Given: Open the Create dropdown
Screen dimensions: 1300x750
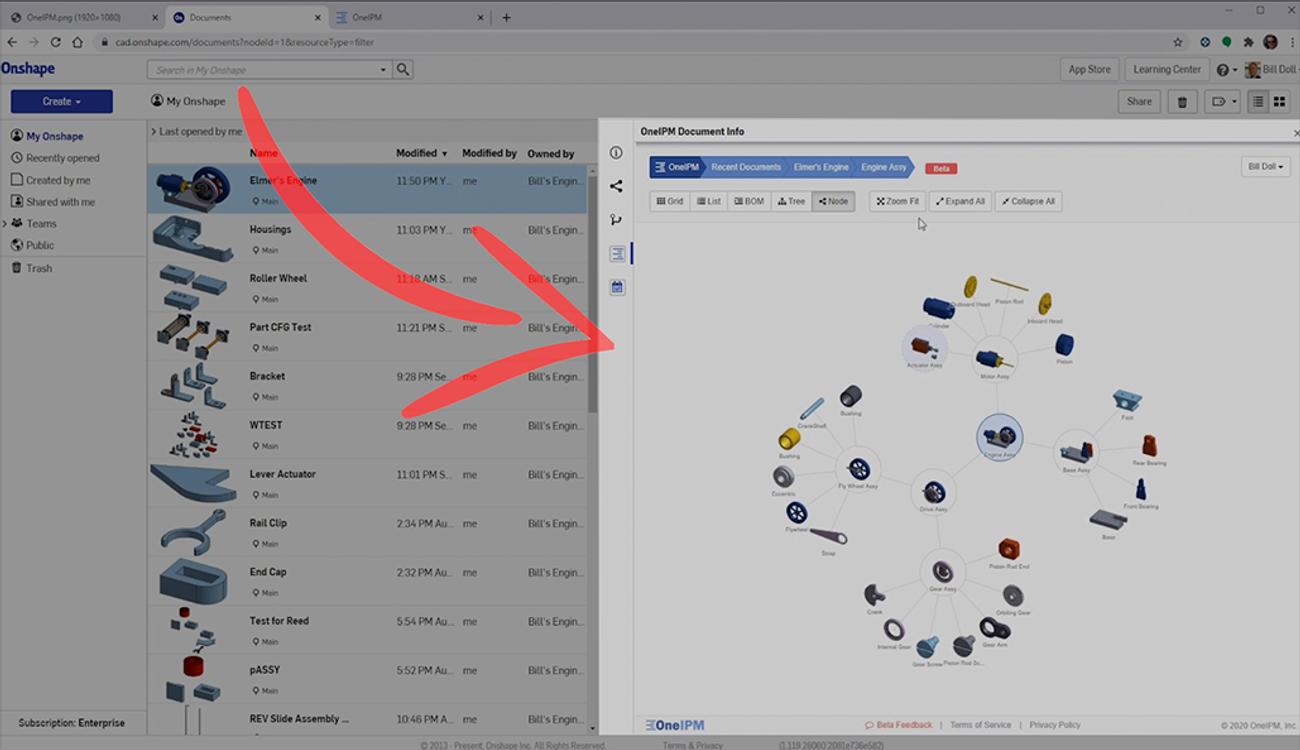Looking at the screenshot, I should pos(60,101).
